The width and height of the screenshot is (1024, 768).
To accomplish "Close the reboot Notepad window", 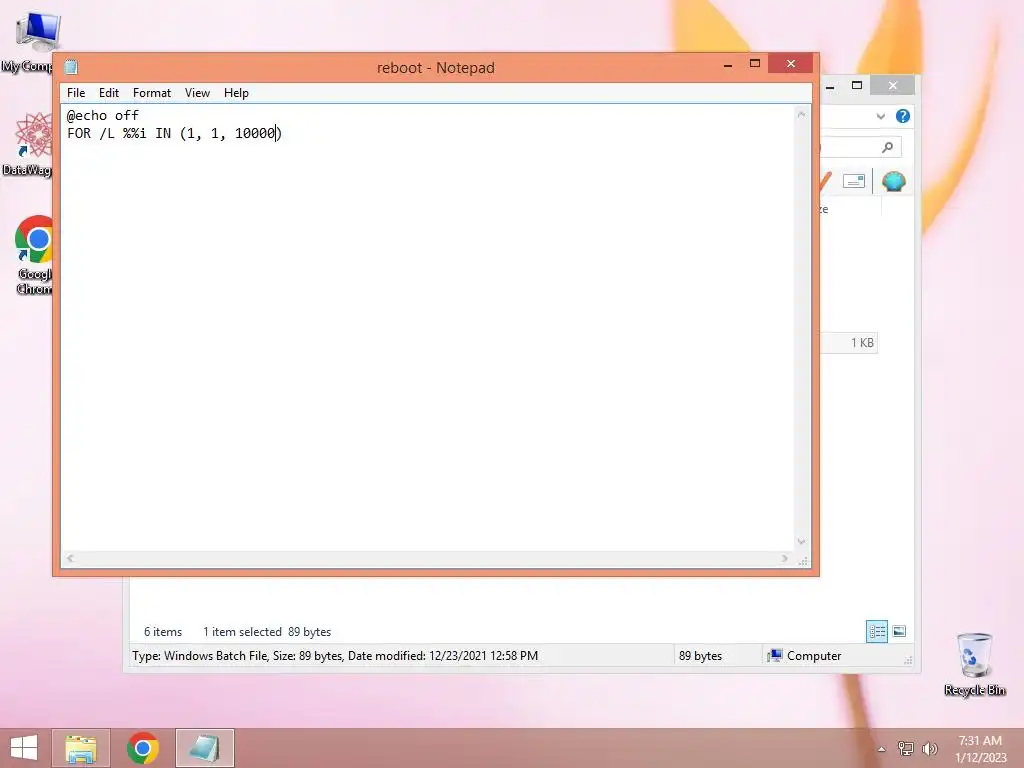I will [x=791, y=64].
